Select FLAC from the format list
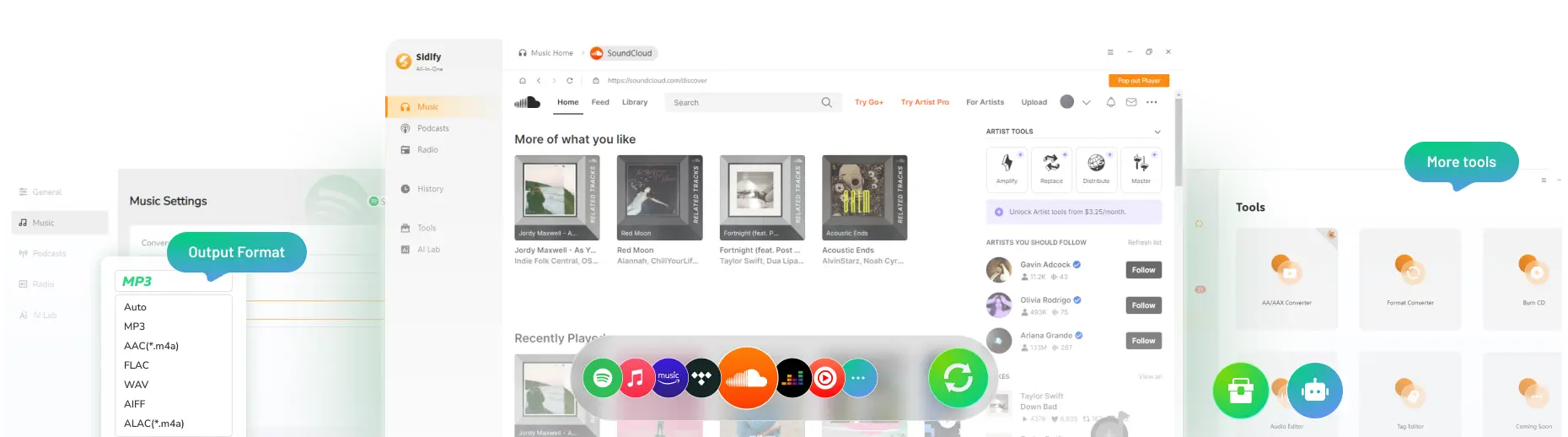This screenshot has width=1568, height=437. click(137, 365)
